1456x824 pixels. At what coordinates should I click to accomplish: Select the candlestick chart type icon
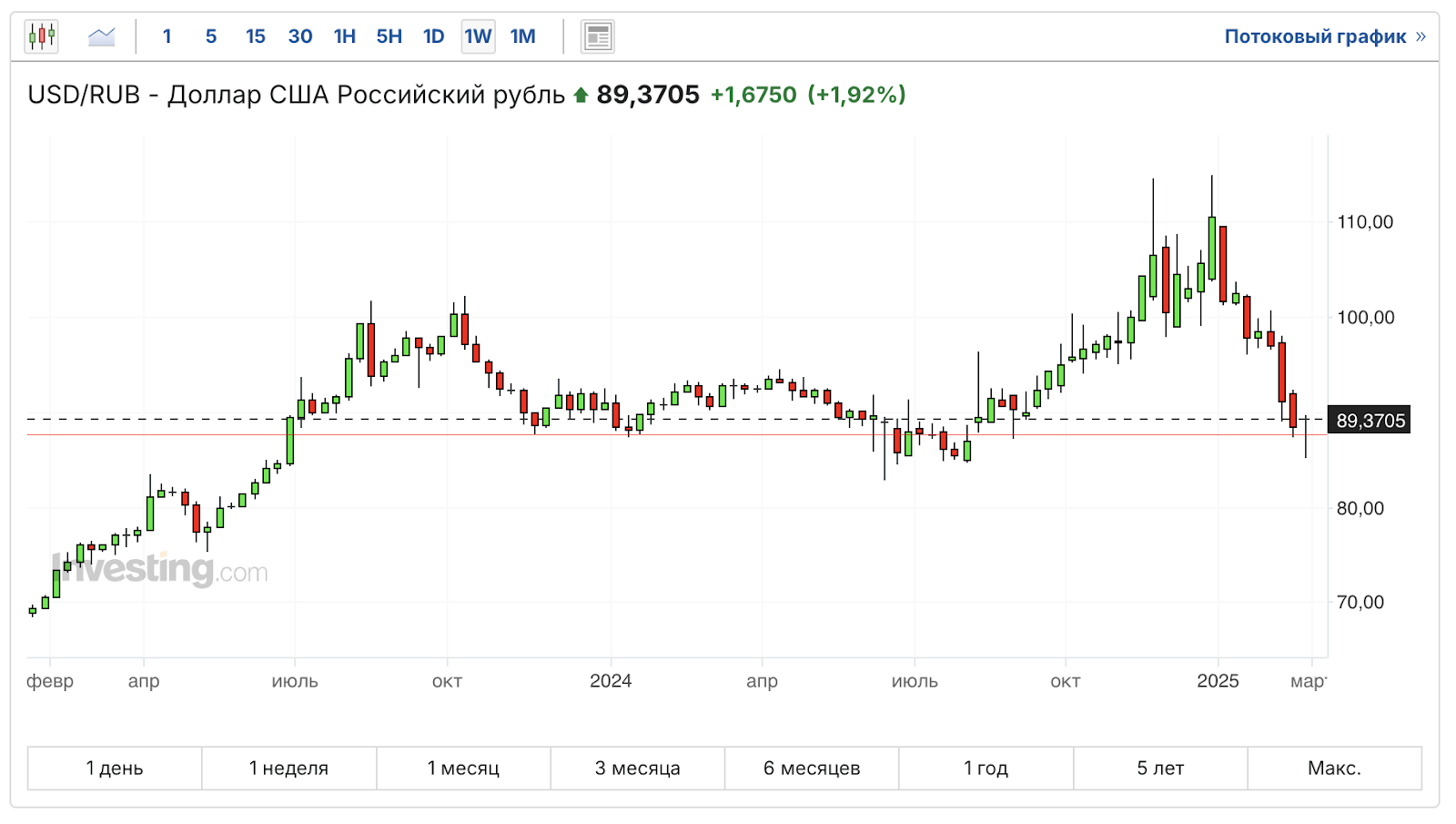coord(42,36)
